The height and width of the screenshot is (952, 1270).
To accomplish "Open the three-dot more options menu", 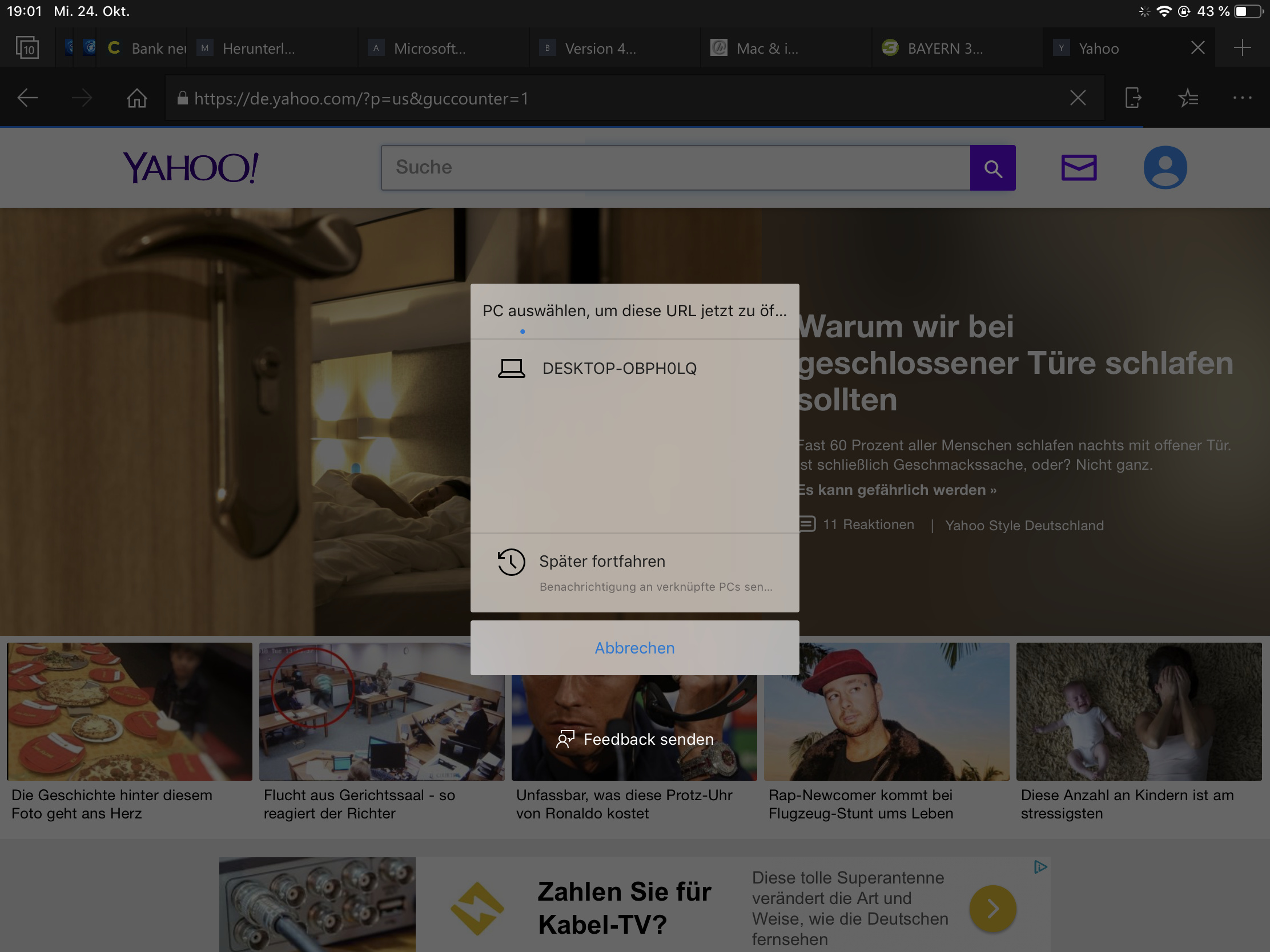I will coord(1242,98).
